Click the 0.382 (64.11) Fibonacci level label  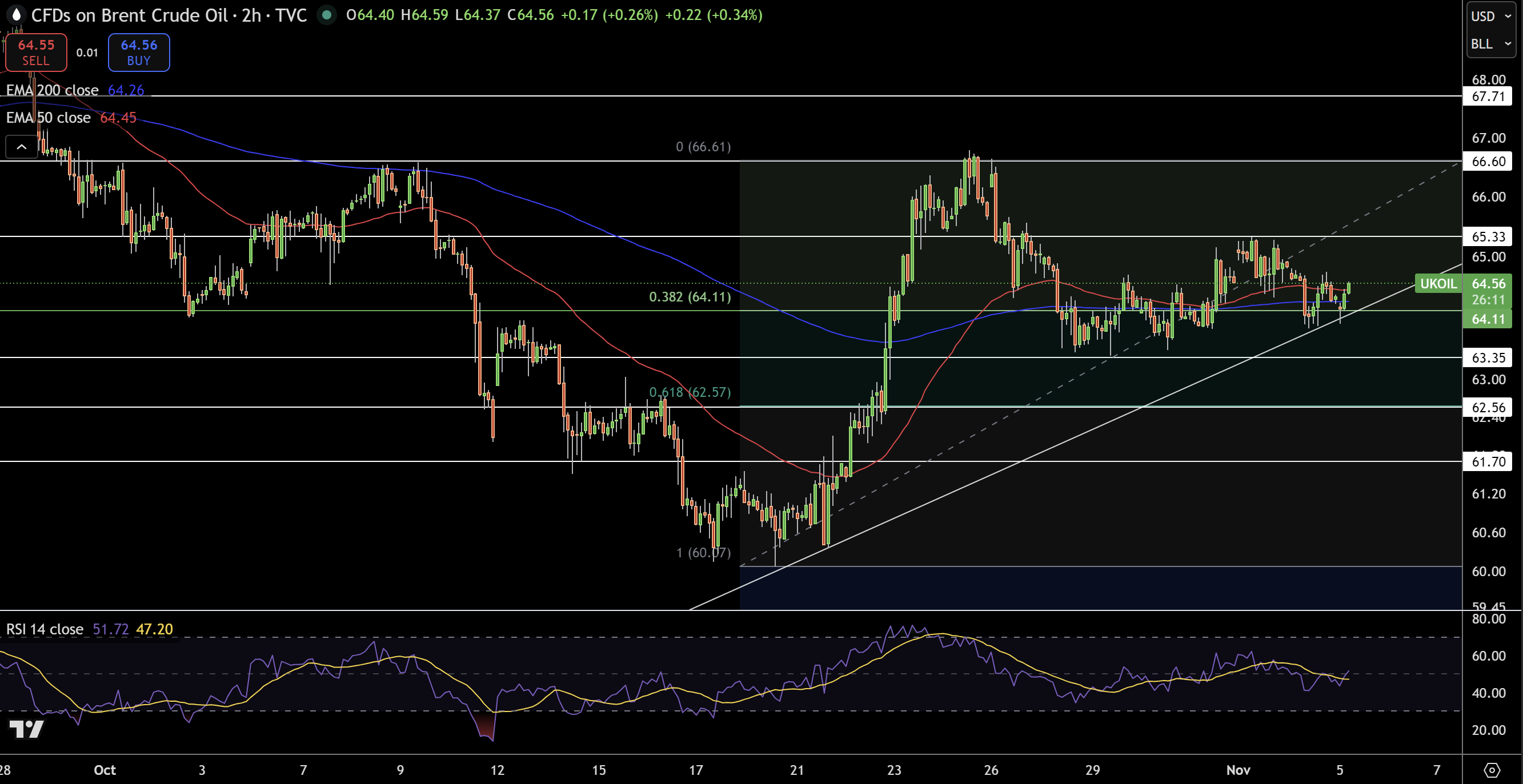coord(690,297)
